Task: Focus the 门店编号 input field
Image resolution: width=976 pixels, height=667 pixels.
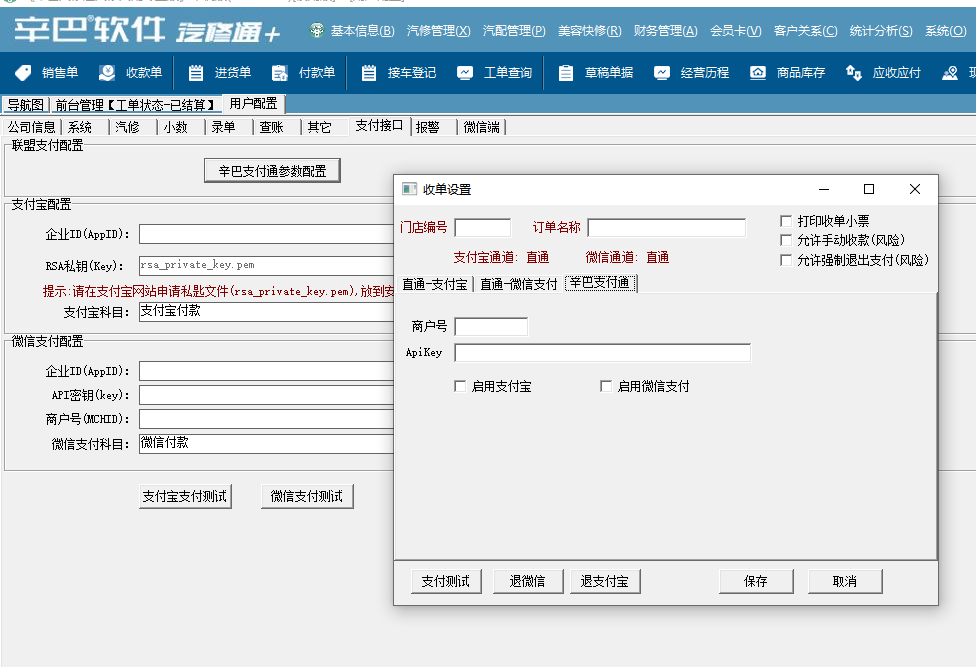Action: pyautogui.click(x=483, y=228)
